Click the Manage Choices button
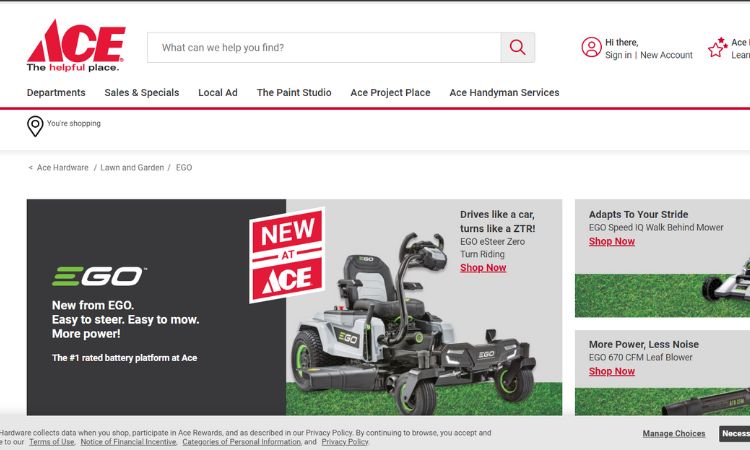750x450 pixels. (674, 434)
